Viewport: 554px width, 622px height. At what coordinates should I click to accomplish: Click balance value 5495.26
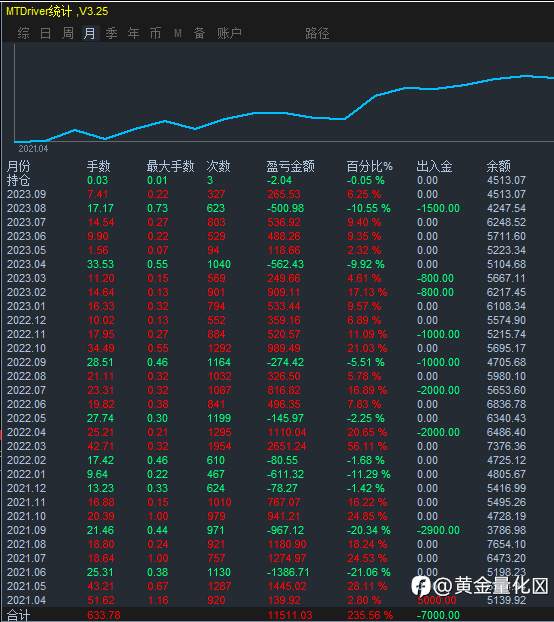506,502
